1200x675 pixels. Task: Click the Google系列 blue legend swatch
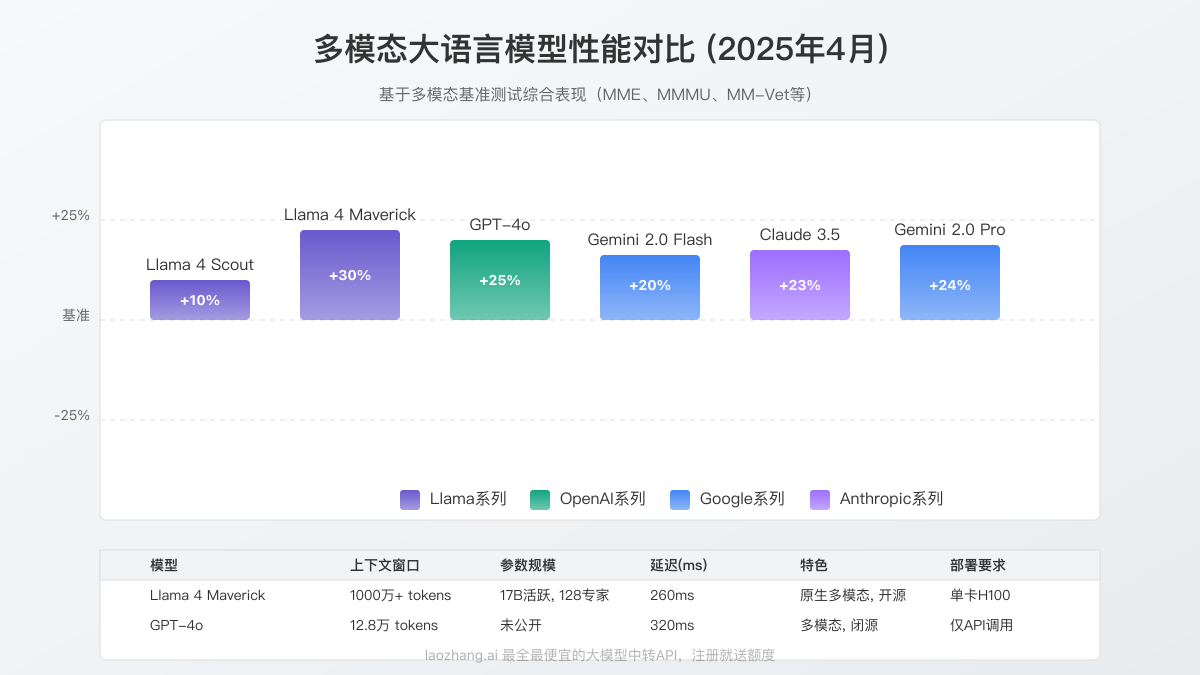click(680, 500)
